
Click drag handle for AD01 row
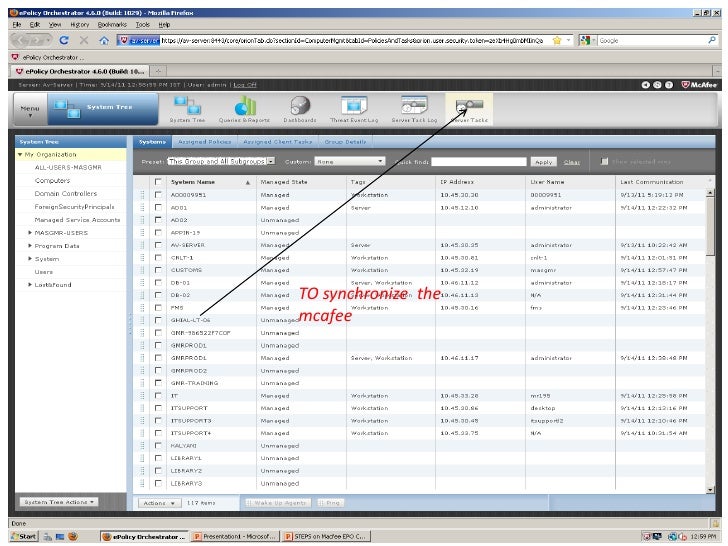142,208
